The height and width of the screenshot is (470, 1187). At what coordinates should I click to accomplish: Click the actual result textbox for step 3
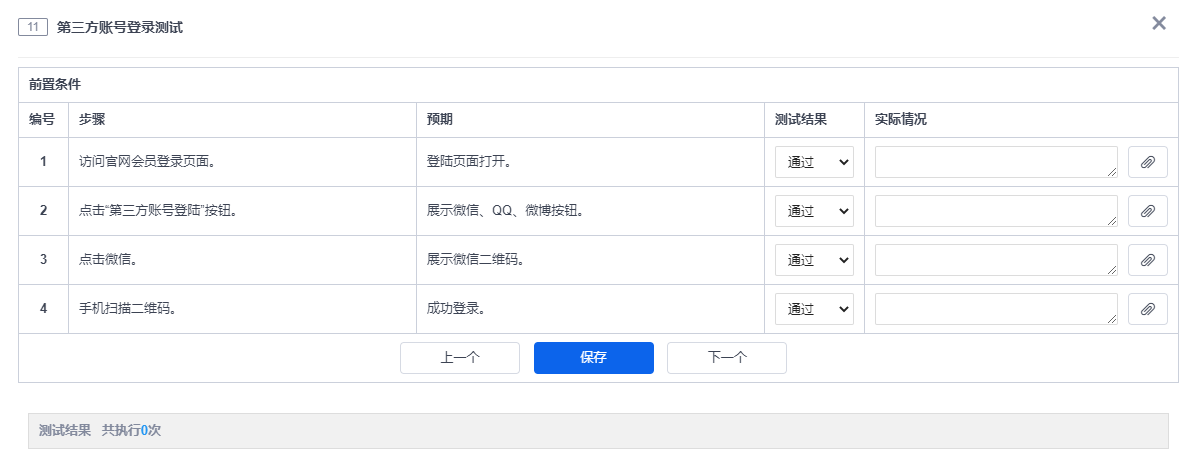[996, 260]
